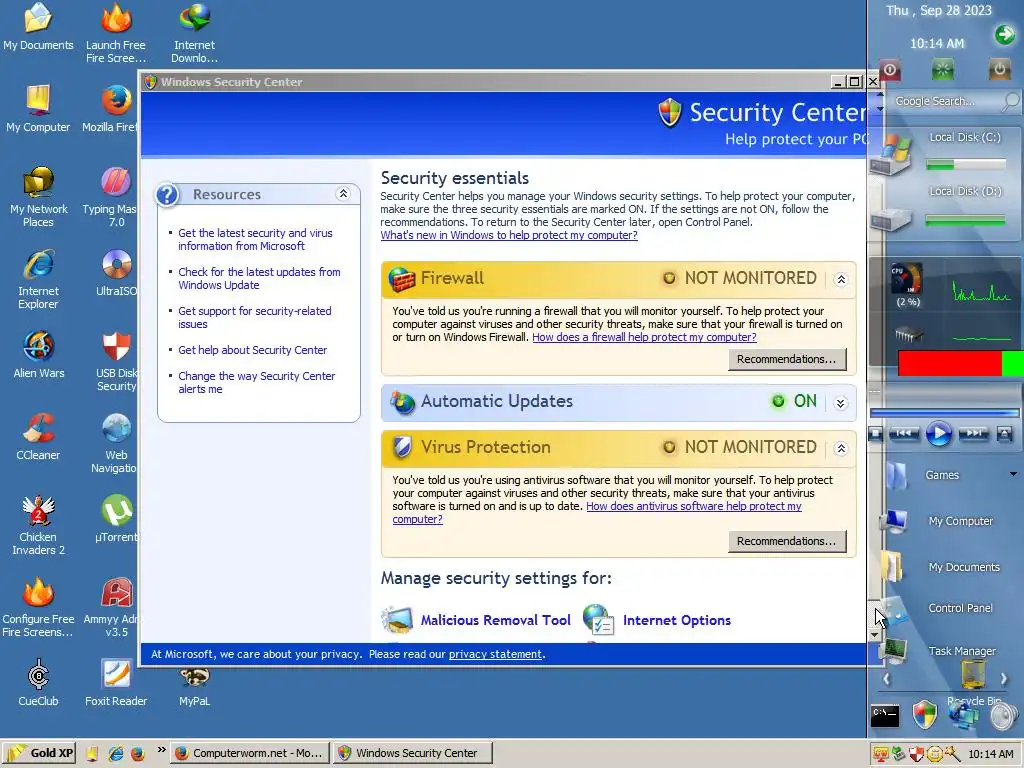1024x768 pixels.
Task: Open Internet Options icon in Security Center
Action: [x=598, y=620]
